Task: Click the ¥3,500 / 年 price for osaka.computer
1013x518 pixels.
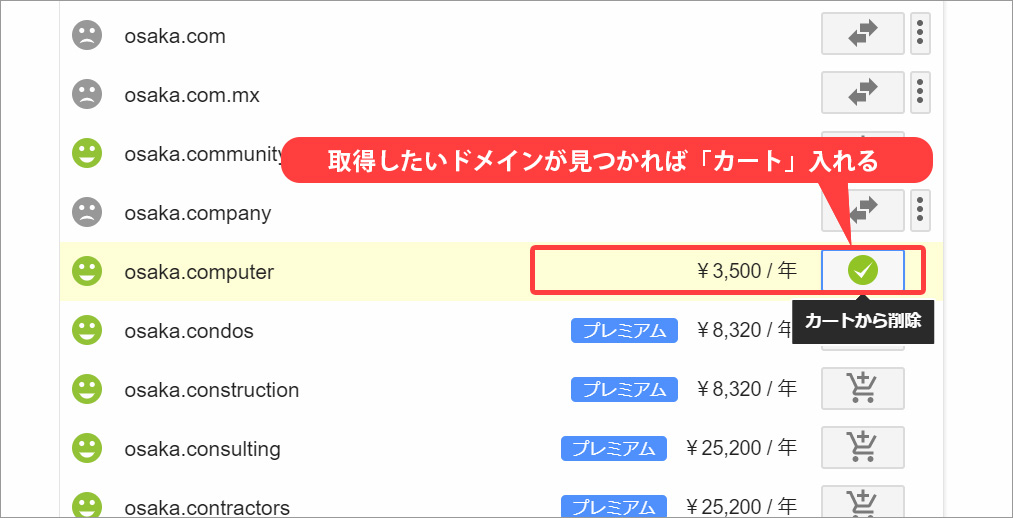Action: coord(747,271)
